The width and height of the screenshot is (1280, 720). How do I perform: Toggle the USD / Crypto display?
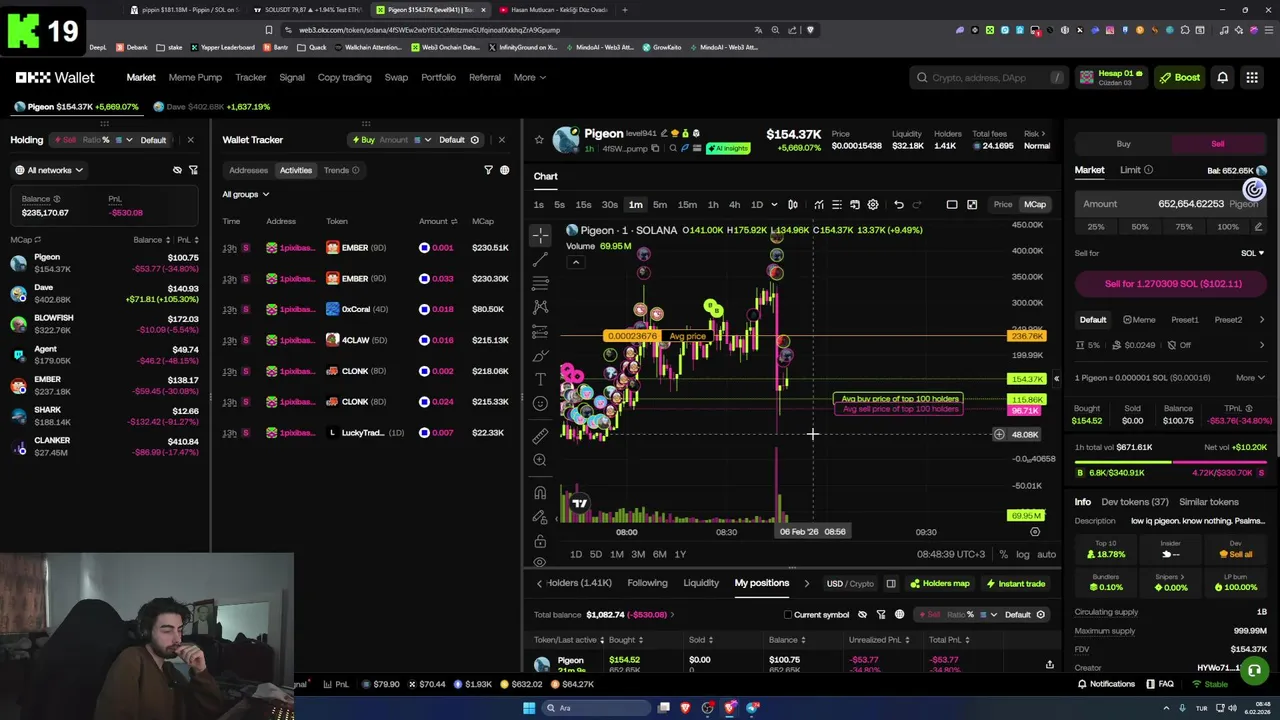point(849,583)
